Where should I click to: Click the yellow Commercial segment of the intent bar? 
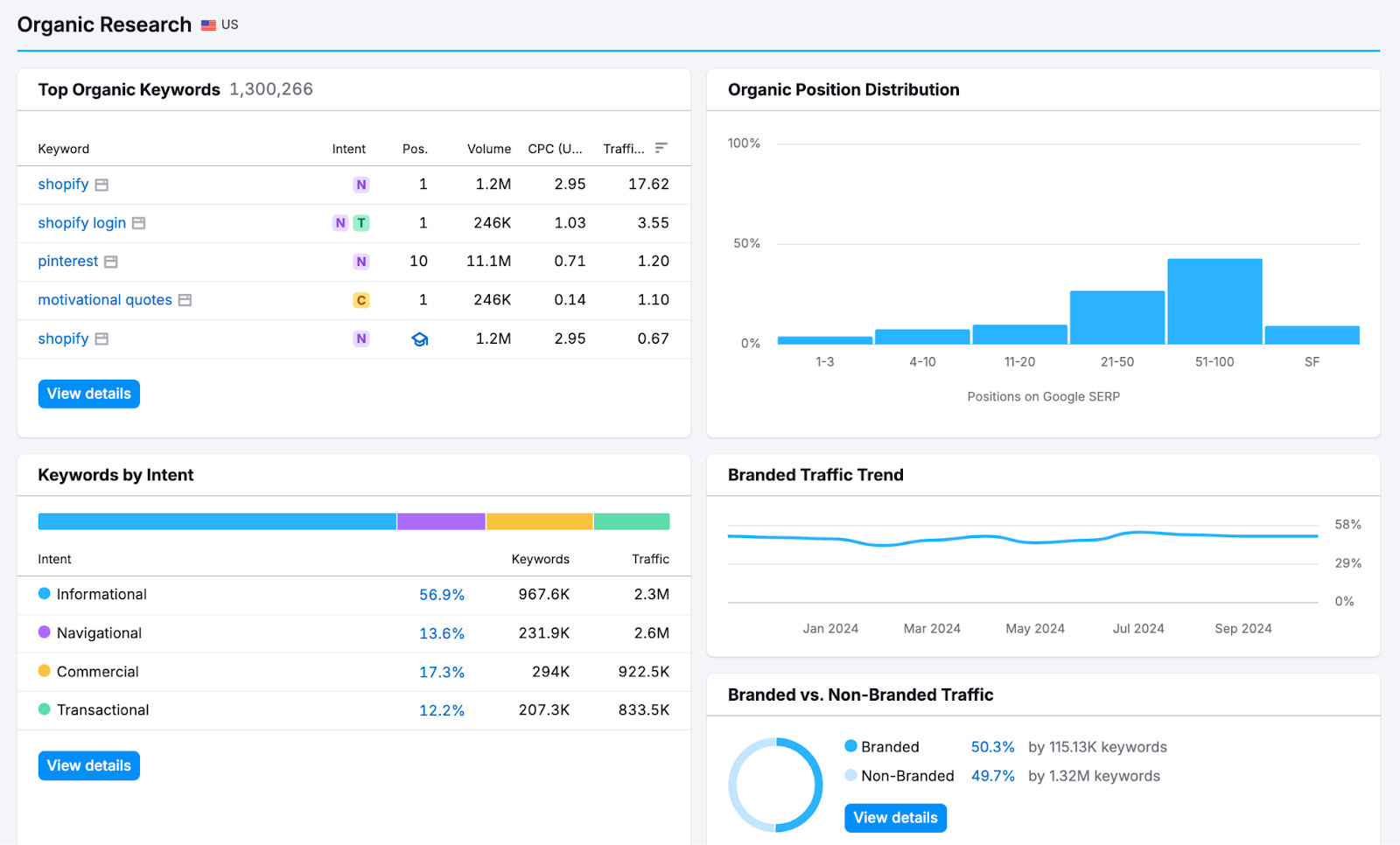[540, 521]
